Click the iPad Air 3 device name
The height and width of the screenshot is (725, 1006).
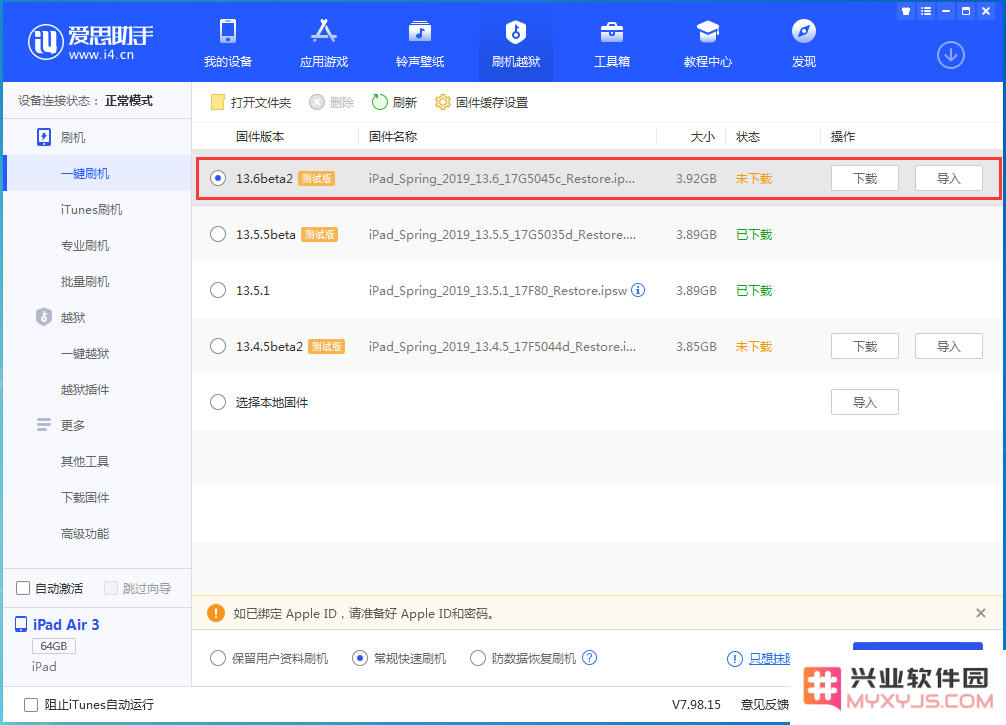tap(66, 624)
